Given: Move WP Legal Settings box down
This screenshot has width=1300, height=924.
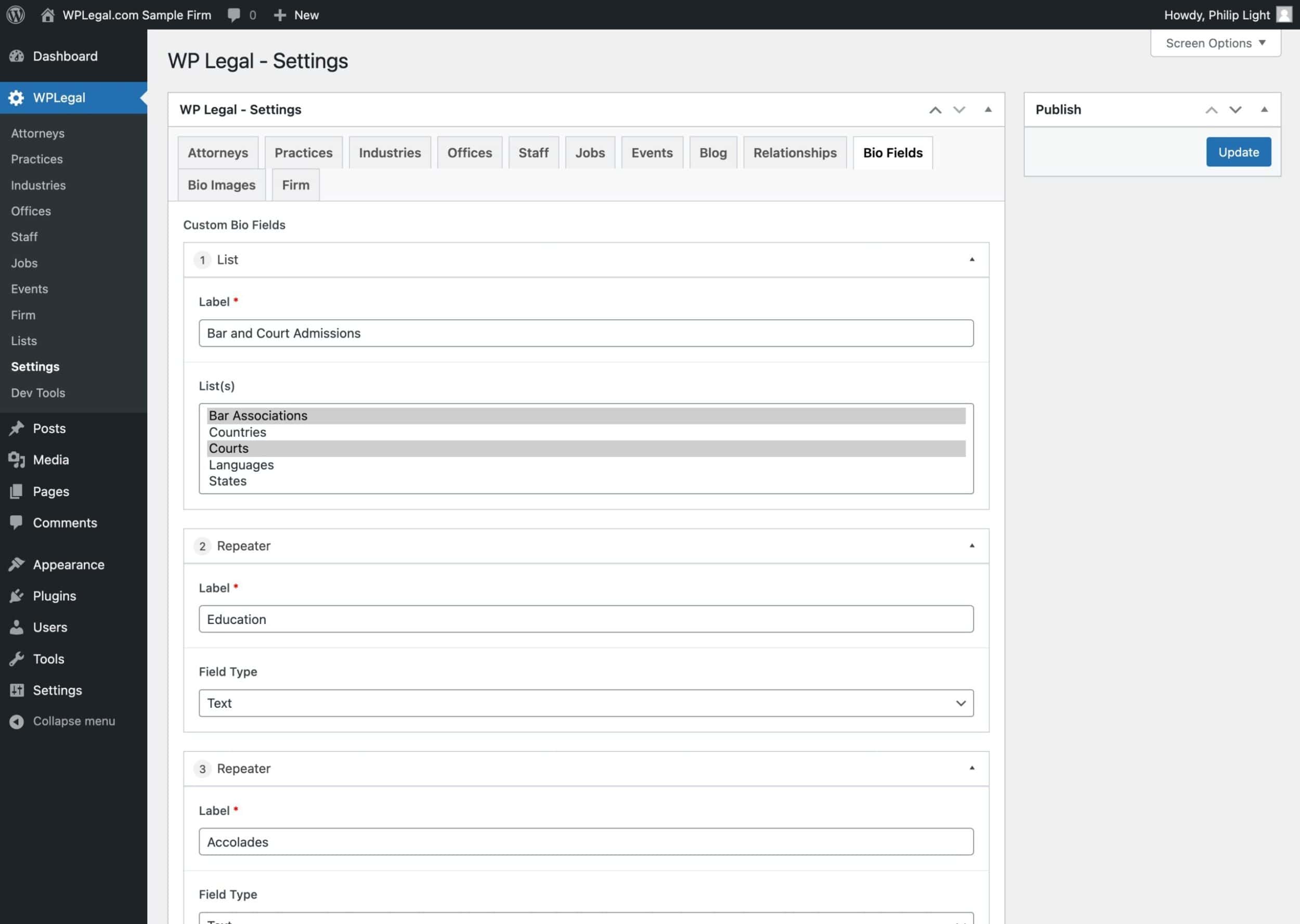Looking at the screenshot, I should pos(959,110).
